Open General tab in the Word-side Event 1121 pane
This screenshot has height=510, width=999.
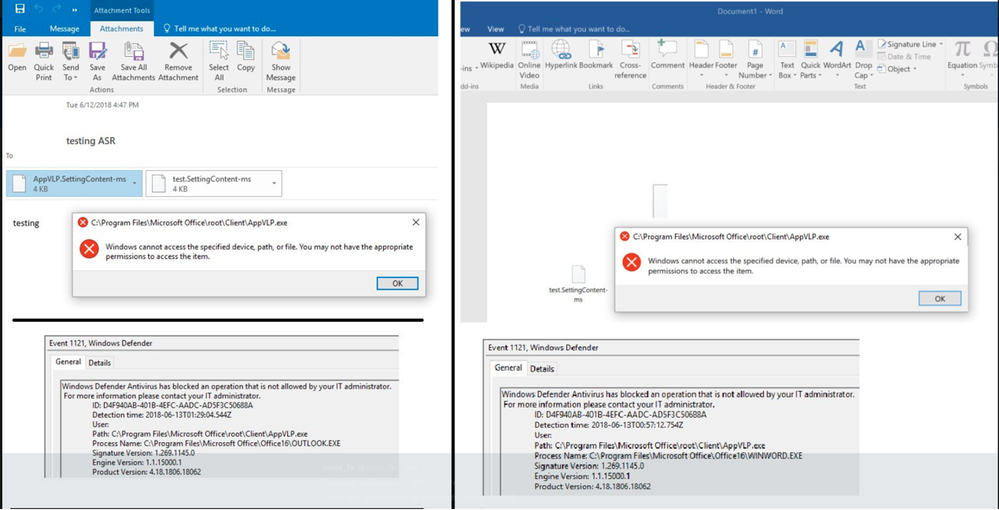[508, 368]
